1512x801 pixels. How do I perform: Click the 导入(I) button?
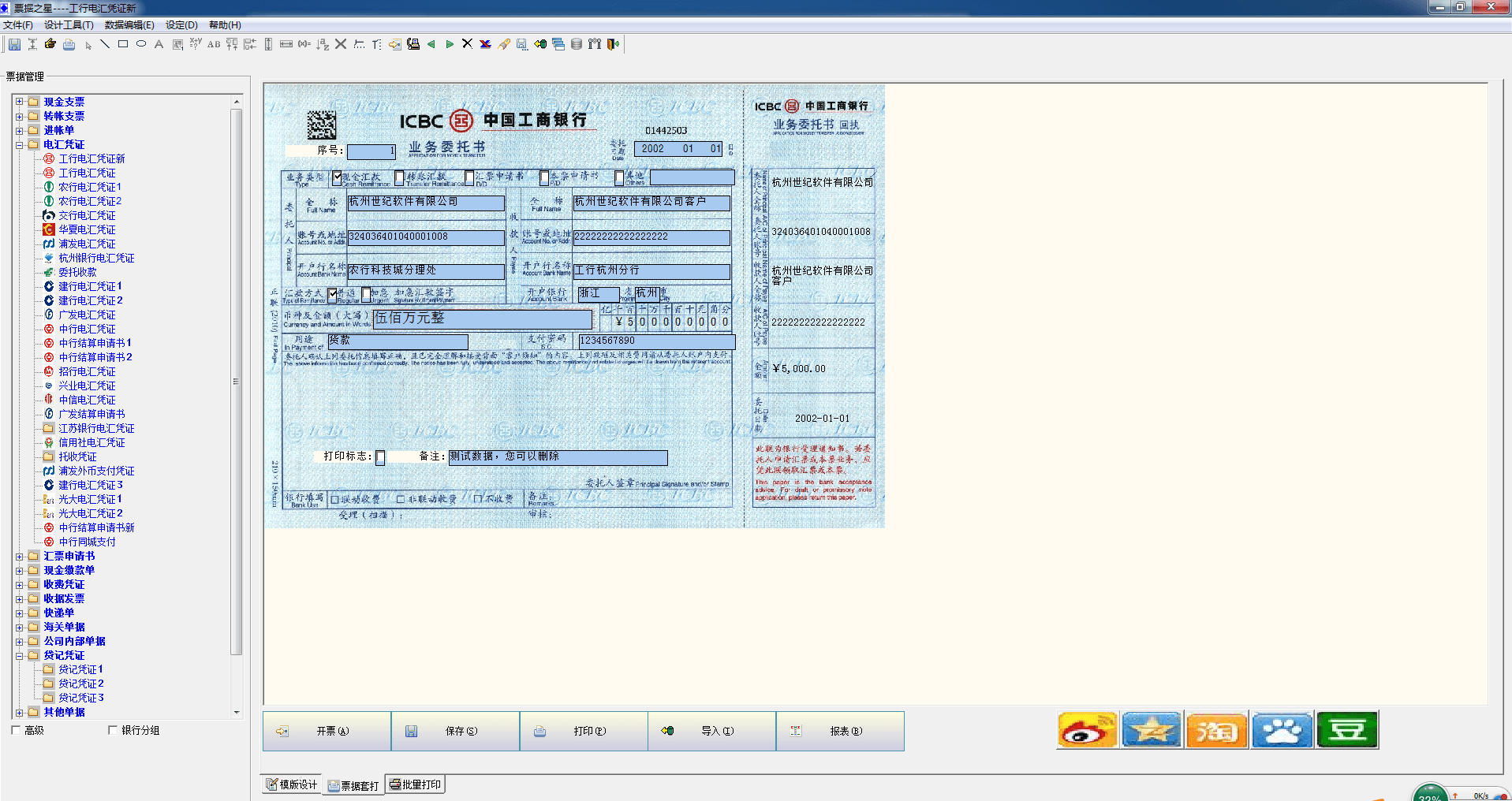[x=712, y=731]
